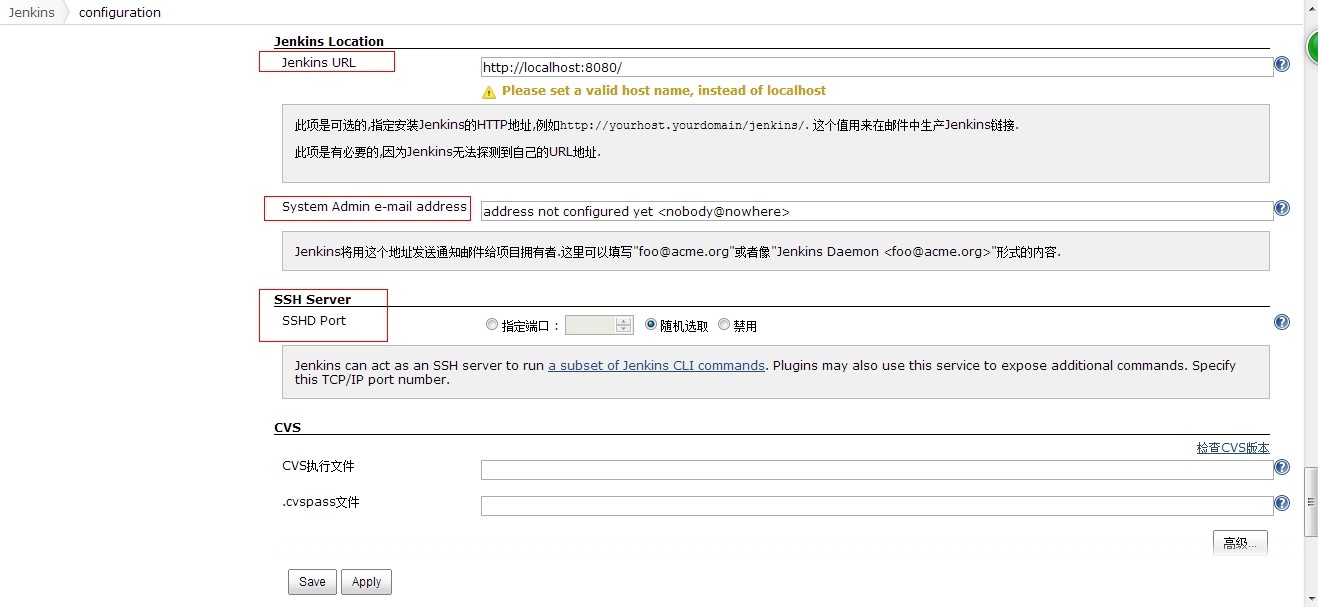Click the page vertical scrollbar thumb

[x=1311, y=503]
